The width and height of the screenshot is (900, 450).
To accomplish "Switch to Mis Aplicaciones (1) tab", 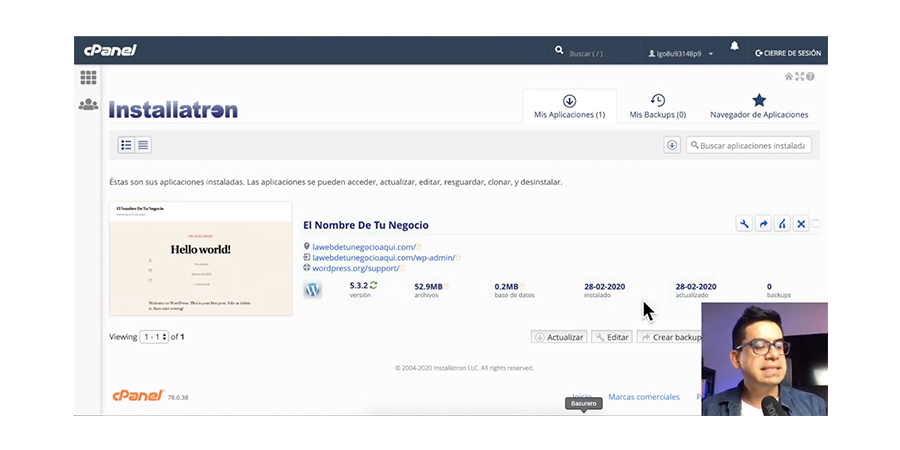I will pyautogui.click(x=569, y=107).
